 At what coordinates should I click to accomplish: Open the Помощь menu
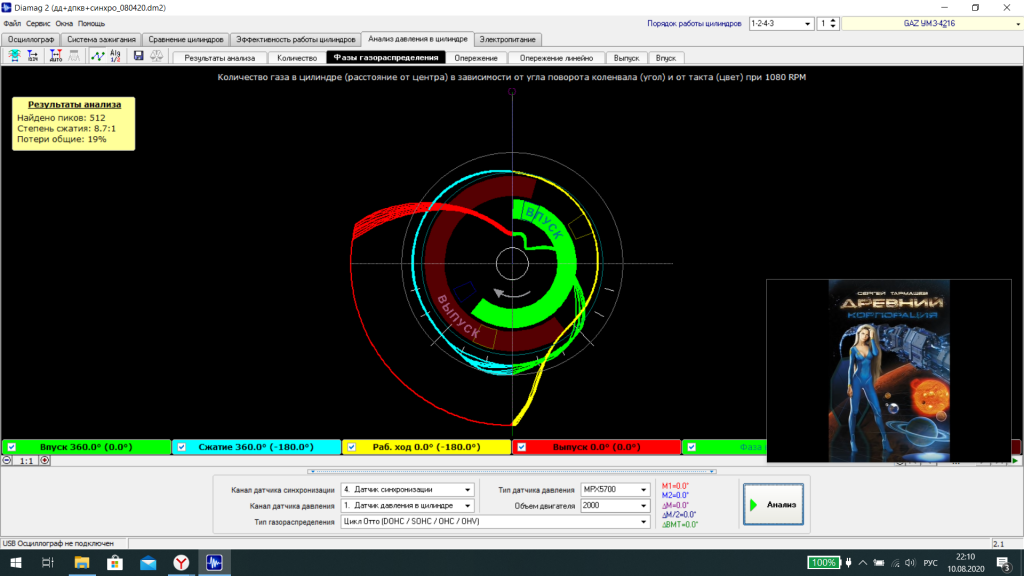point(91,24)
